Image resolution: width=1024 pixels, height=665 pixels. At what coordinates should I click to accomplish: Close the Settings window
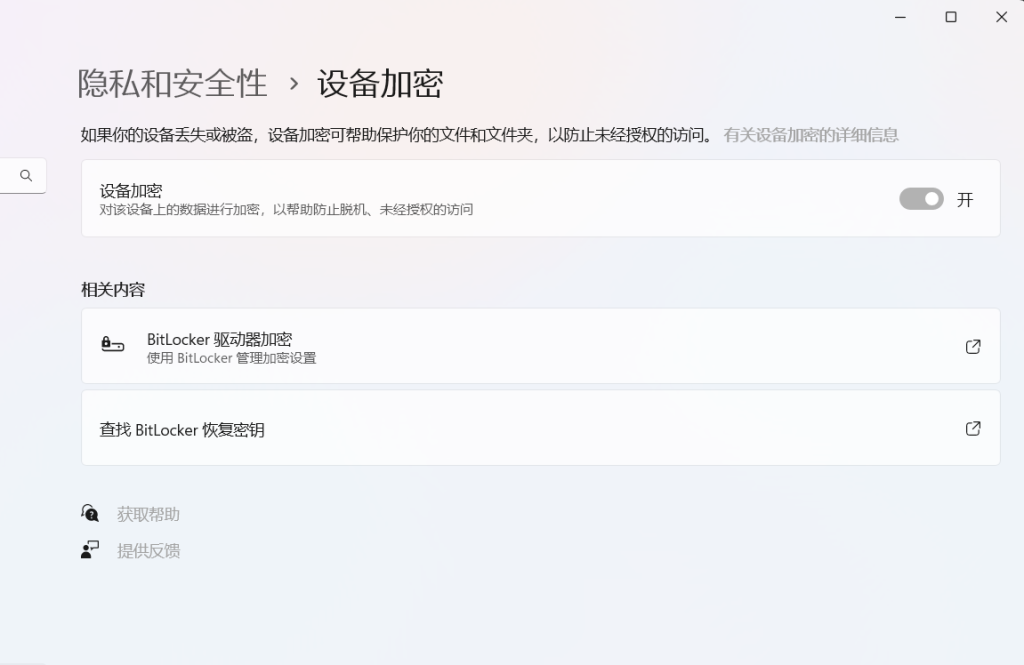coord(1001,17)
